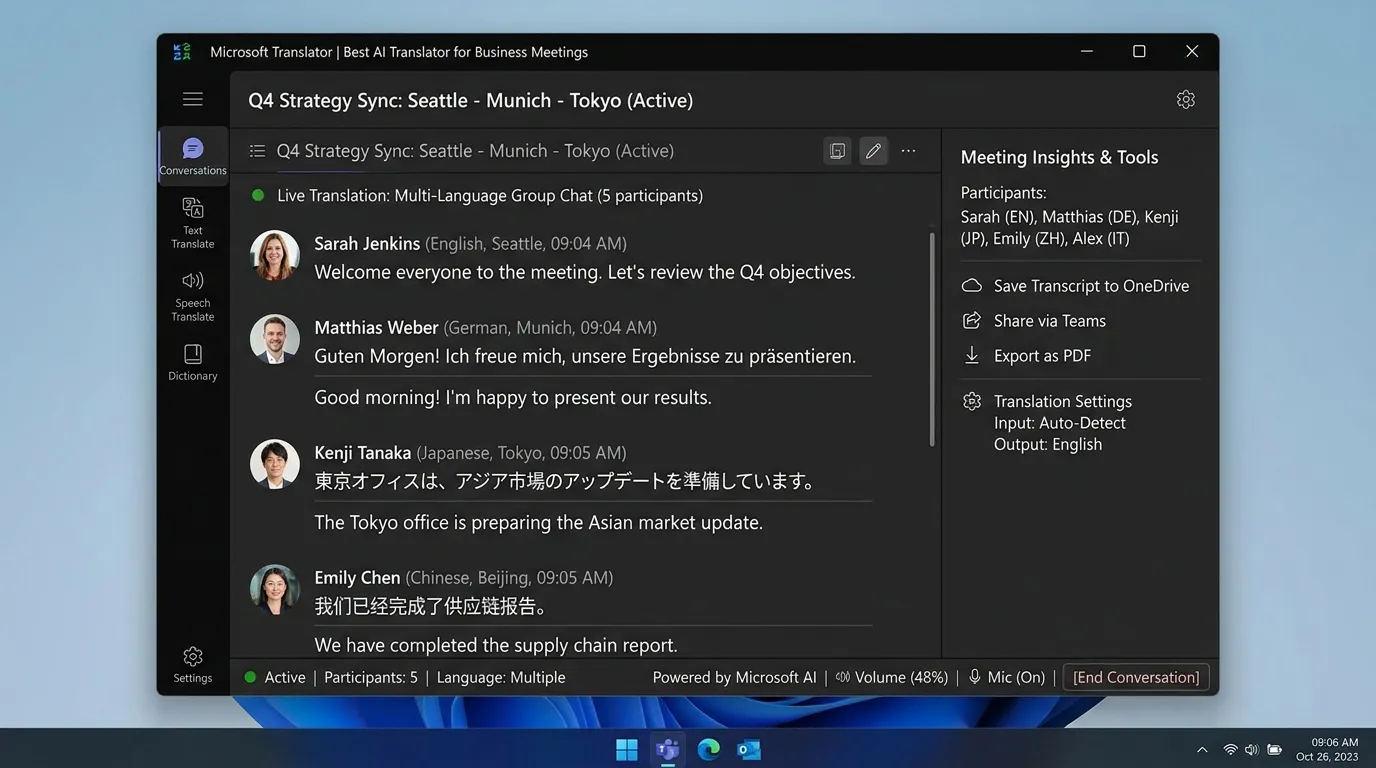Select Save Transcript to OneDrive
1376x768 pixels.
[1091, 286]
